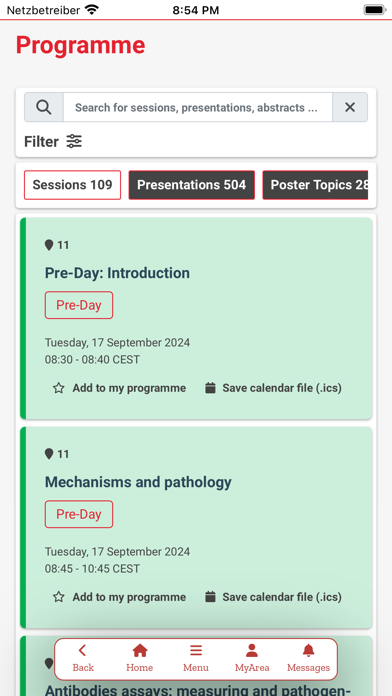Clear search with the X button
This screenshot has height=696, width=392.
[x=350, y=107]
